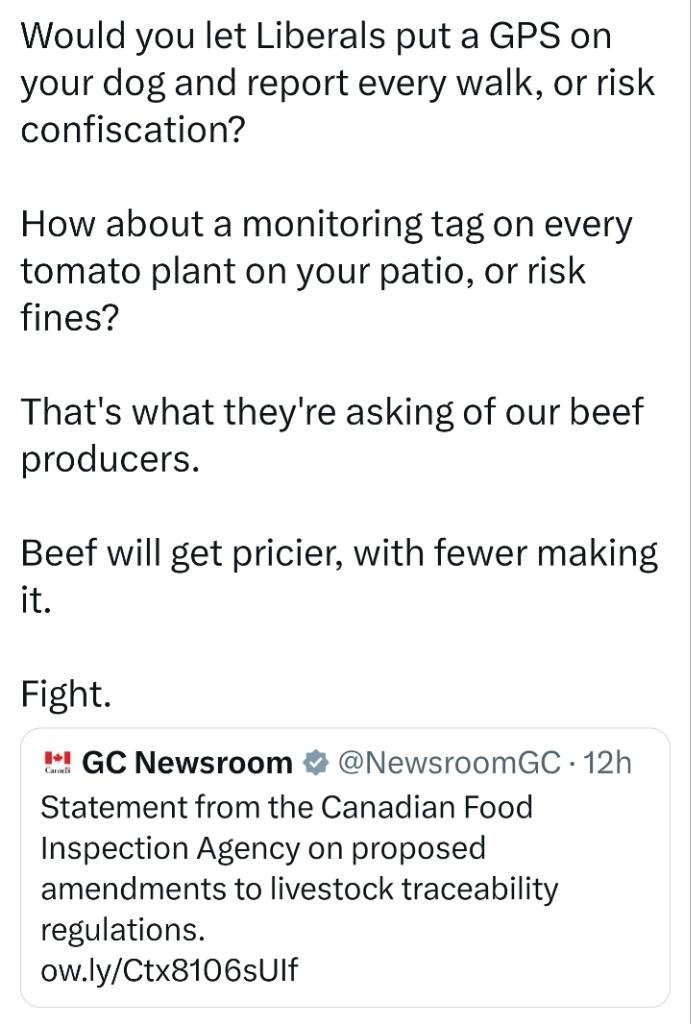The image size is (691, 1024).
Task: Open the ow.ly/Ctx8106sUIf link
Action: pyautogui.click(x=169, y=970)
